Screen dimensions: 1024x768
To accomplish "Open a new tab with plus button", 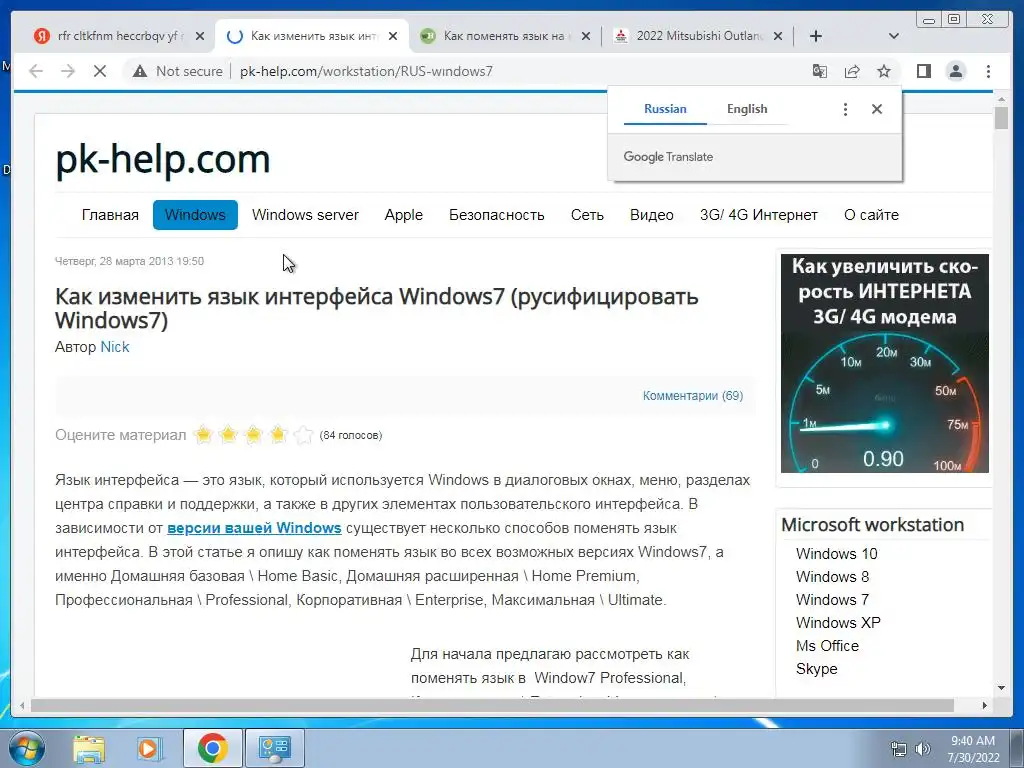I will 816,36.
